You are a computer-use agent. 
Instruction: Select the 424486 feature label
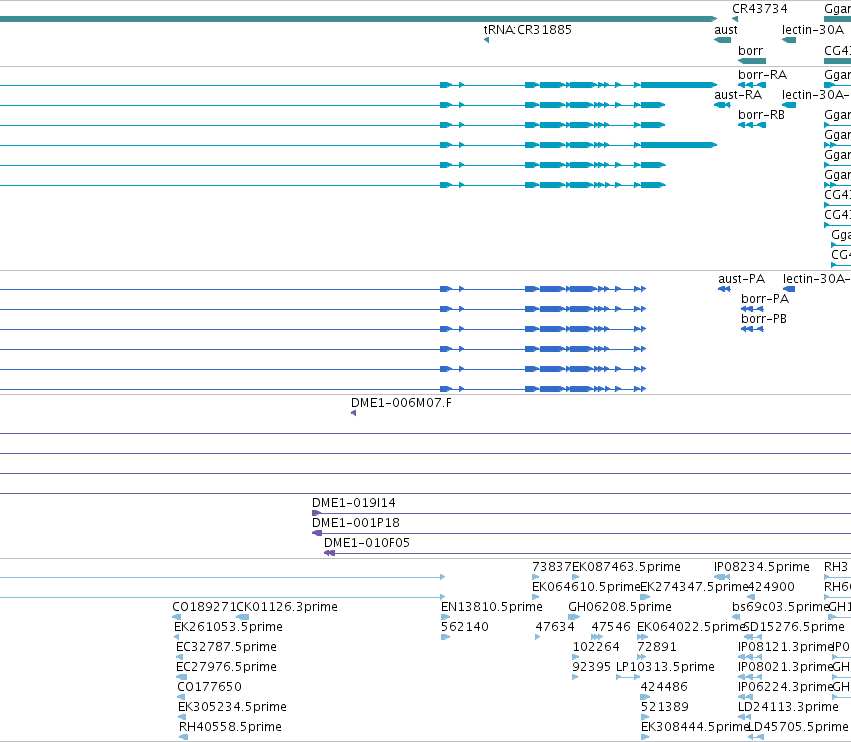(x=664, y=687)
